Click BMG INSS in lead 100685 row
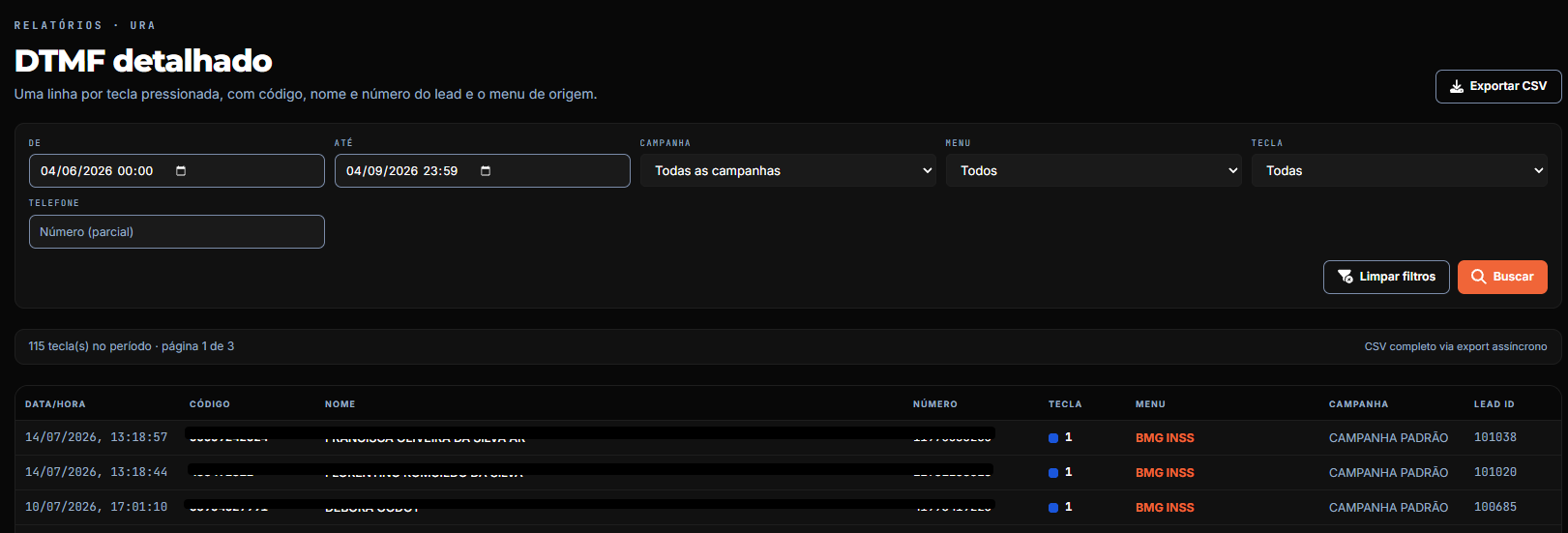 [x=1165, y=508]
